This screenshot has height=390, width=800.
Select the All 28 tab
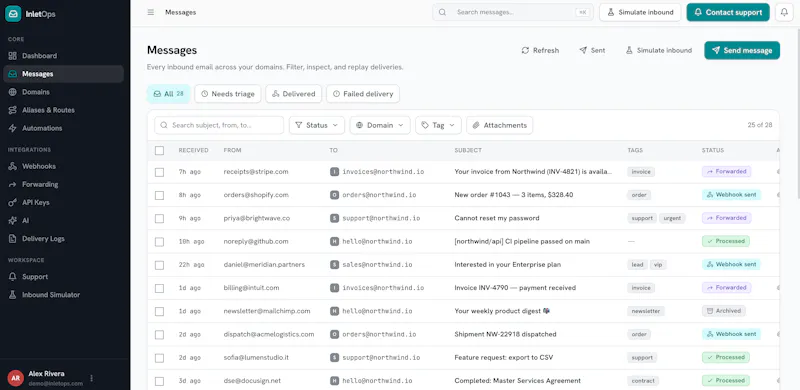[x=168, y=94]
